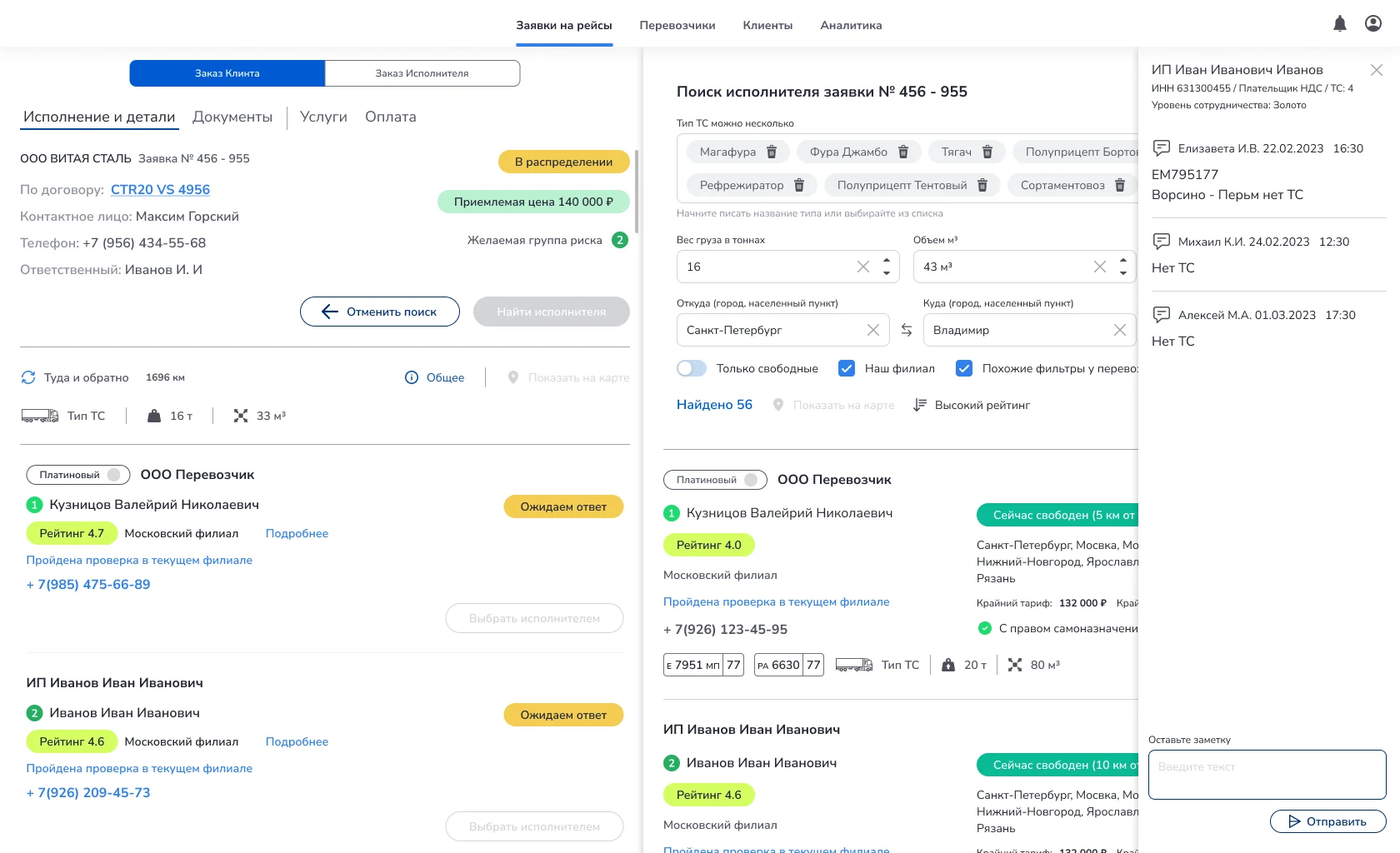Open Оплата tab
Viewport: 1400px width, 853px height.
pyautogui.click(x=391, y=117)
